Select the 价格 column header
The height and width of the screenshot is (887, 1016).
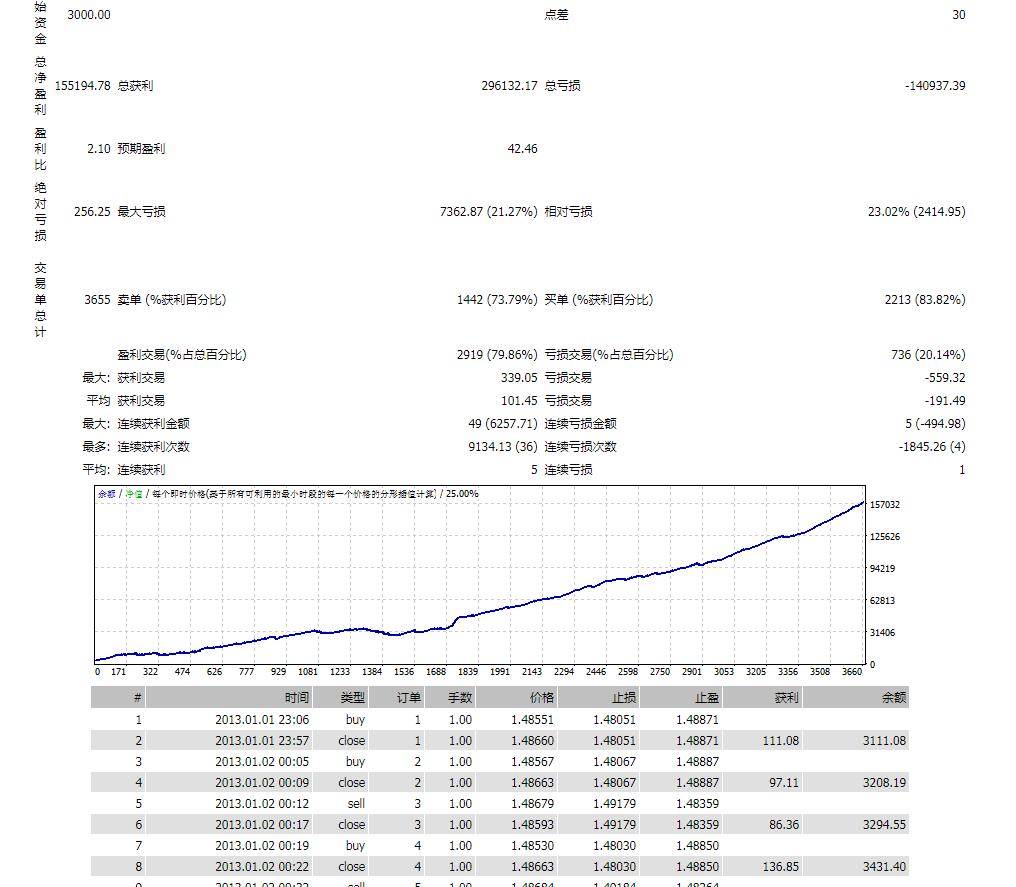tap(541, 697)
